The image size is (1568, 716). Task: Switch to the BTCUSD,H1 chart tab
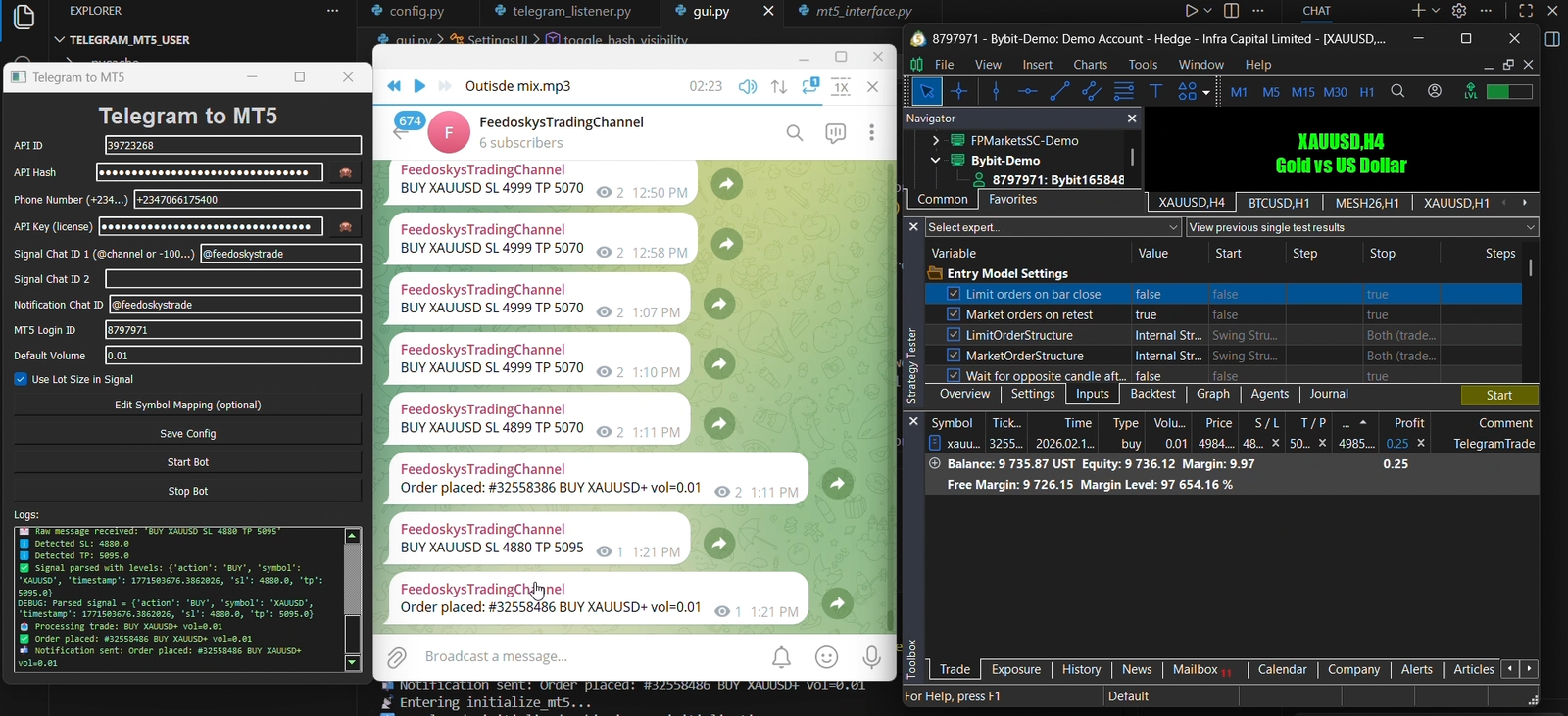coord(1279,203)
